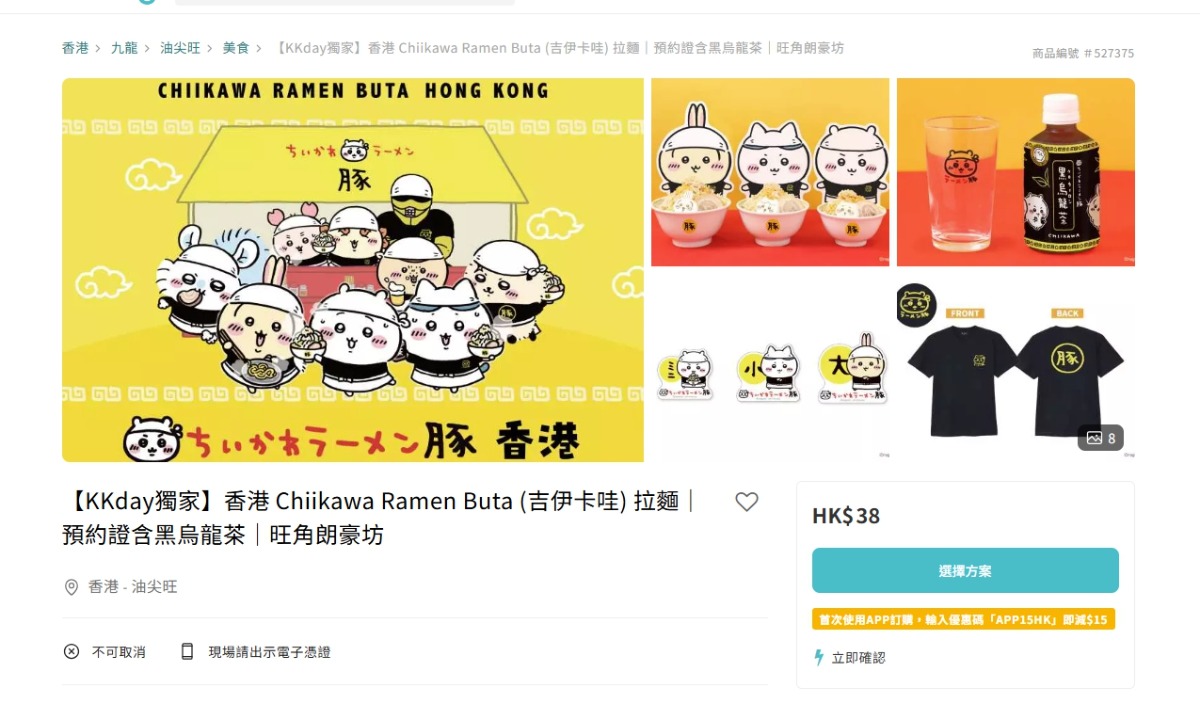This screenshot has width=1200, height=701.
Task: Click the 不可取消 cancel-policy icon
Action: 71,652
